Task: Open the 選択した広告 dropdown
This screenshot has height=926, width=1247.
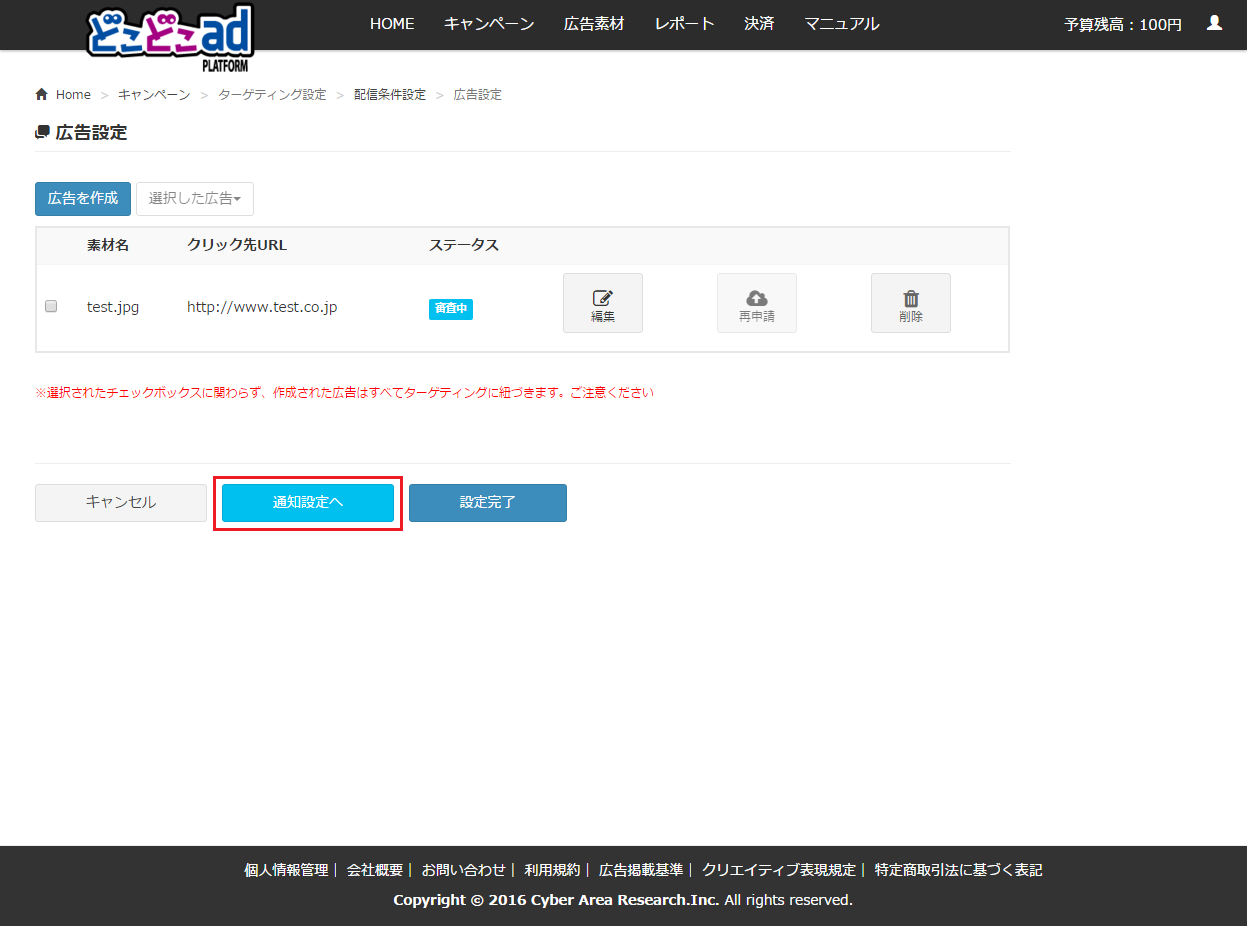Action: [x=195, y=199]
